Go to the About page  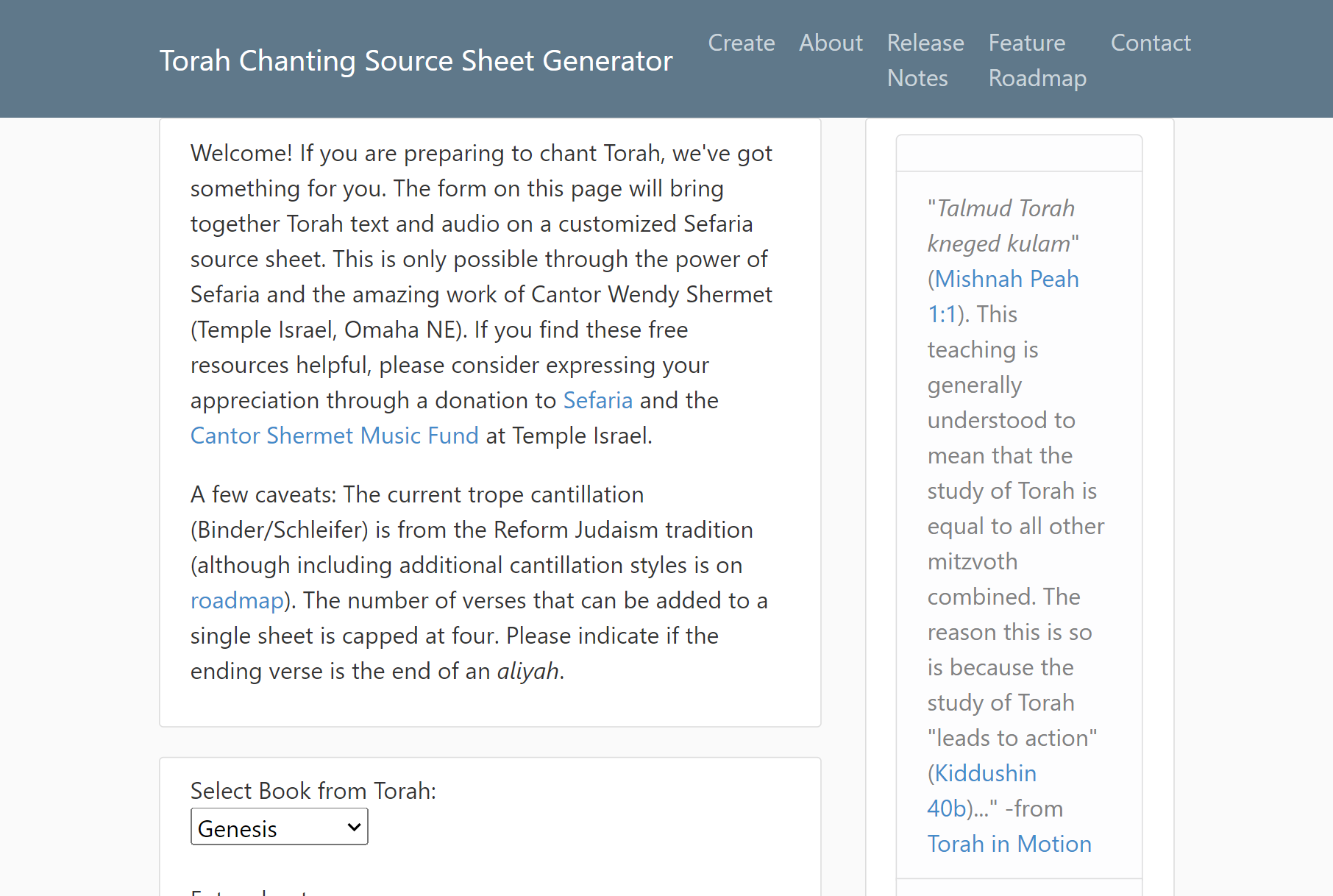pyautogui.click(x=831, y=43)
